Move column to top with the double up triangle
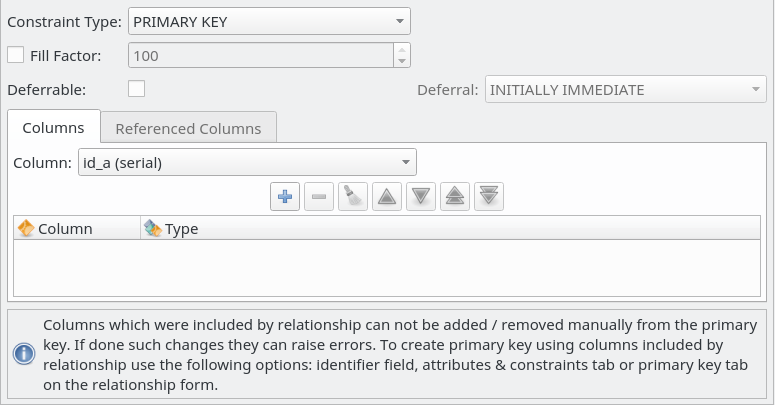 455,196
